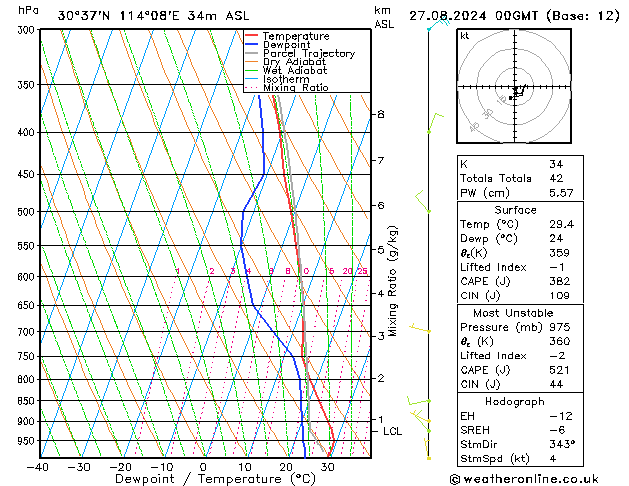The height and width of the screenshot is (486, 629).
Task: Click the '-10' temperature axis label
Action: [162, 467]
